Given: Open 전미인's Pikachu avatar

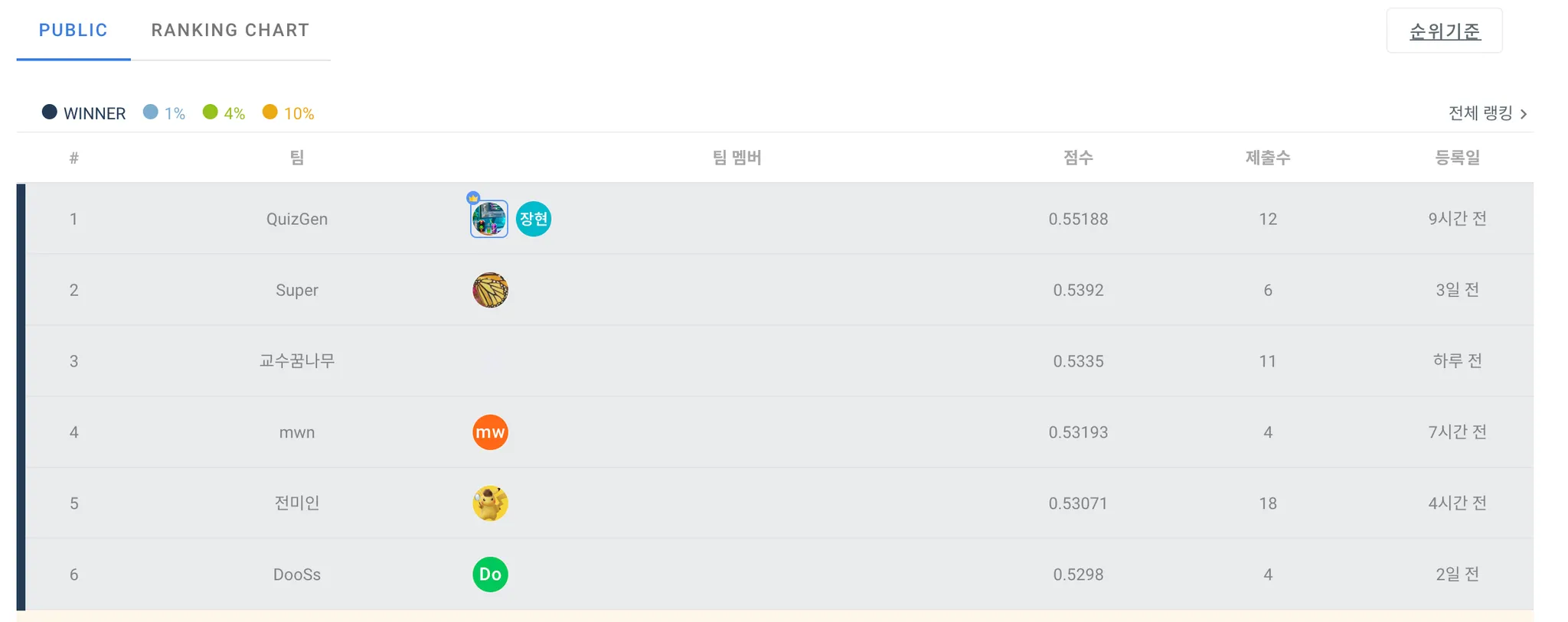Looking at the screenshot, I should click(x=490, y=503).
